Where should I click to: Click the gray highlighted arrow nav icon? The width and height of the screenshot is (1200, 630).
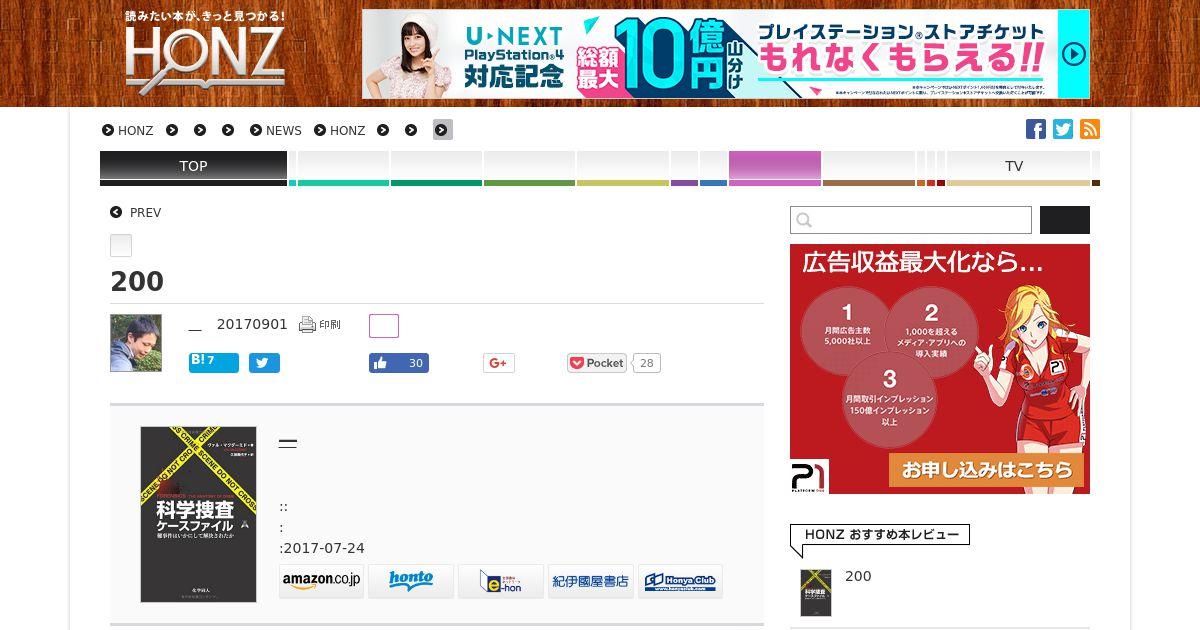click(443, 130)
